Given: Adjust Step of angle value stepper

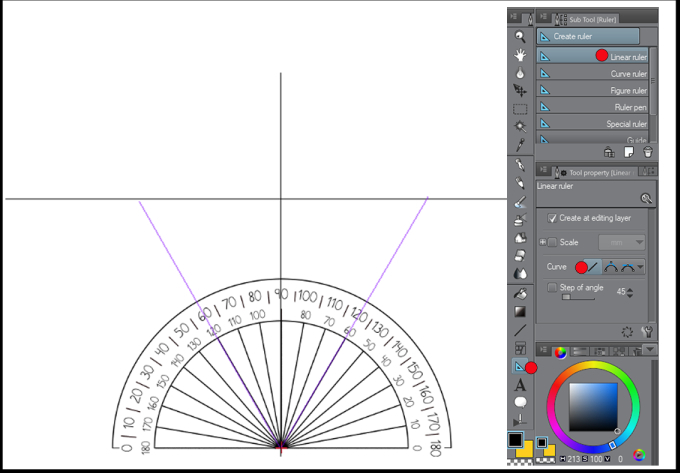Looking at the screenshot, I should tap(630, 292).
